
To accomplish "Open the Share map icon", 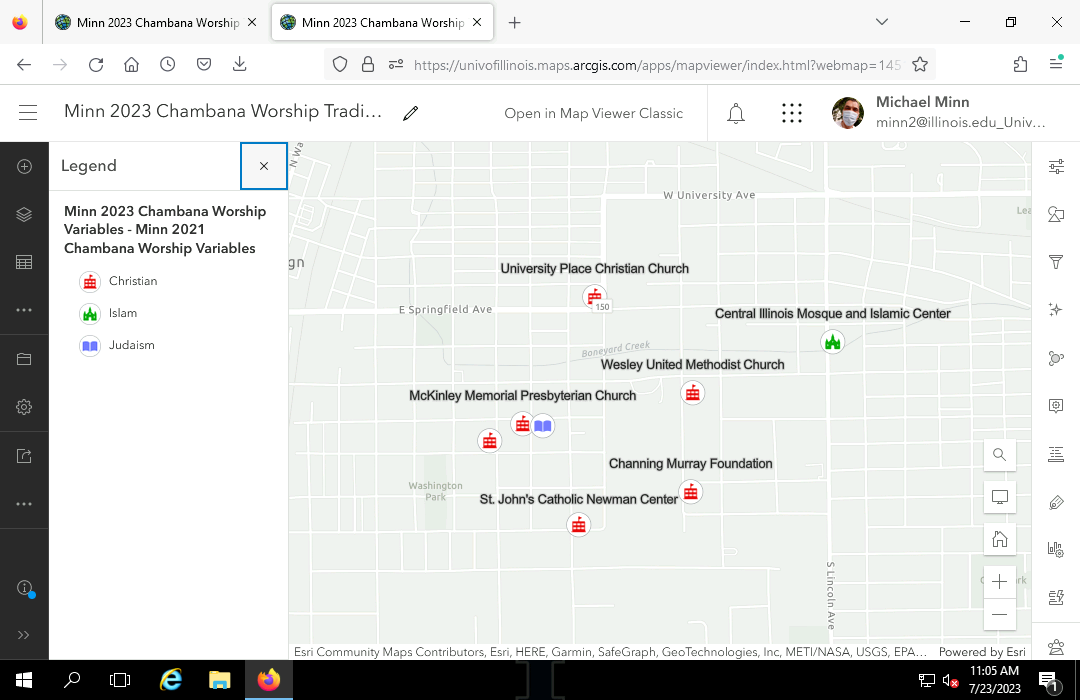I will pyautogui.click(x=24, y=456).
